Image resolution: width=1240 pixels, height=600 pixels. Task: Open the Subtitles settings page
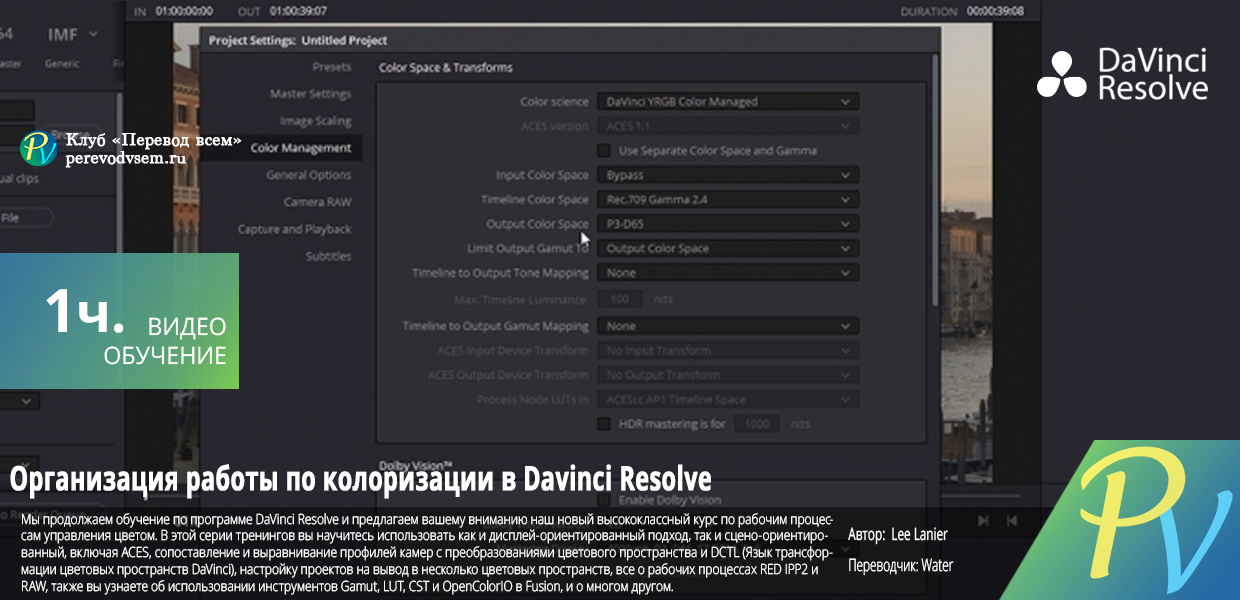click(328, 256)
